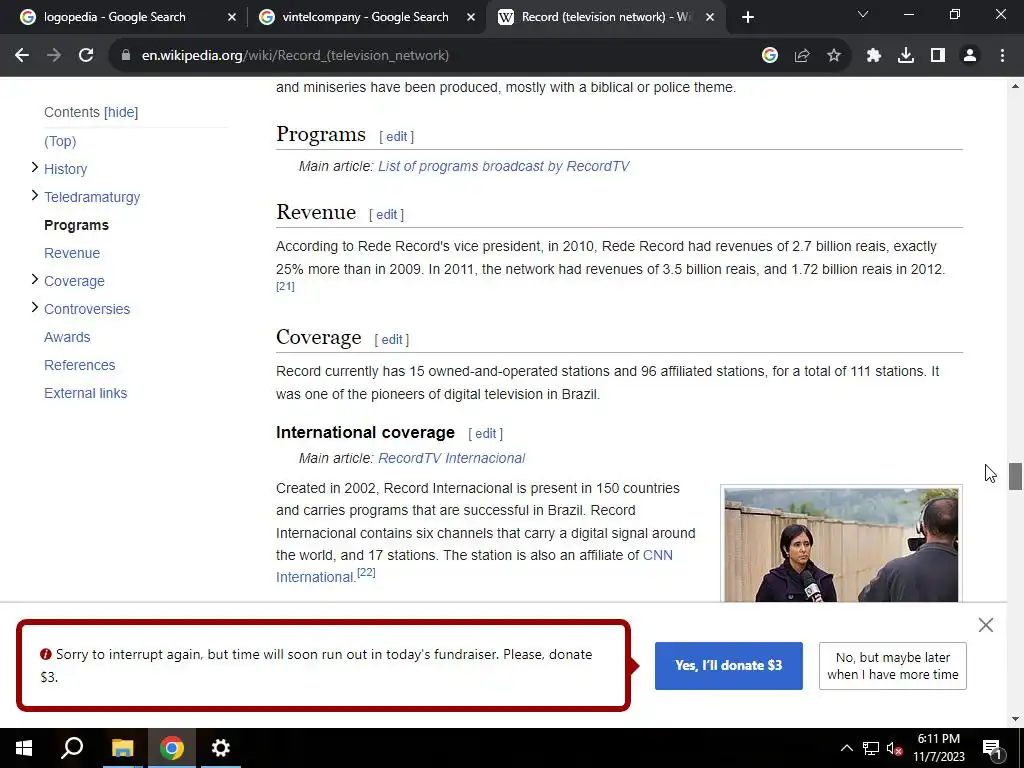Image resolution: width=1024 pixels, height=768 pixels.
Task: Open Settings gear on taskbar
Action: [221, 748]
